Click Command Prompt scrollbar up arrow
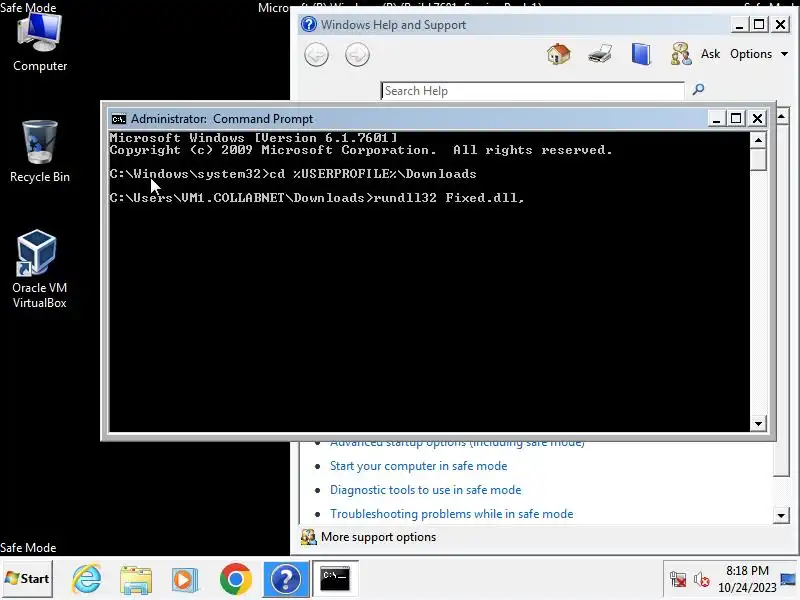The width and height of the screenshot is (800, 600). pyautogui.click(x=758, y=140)
